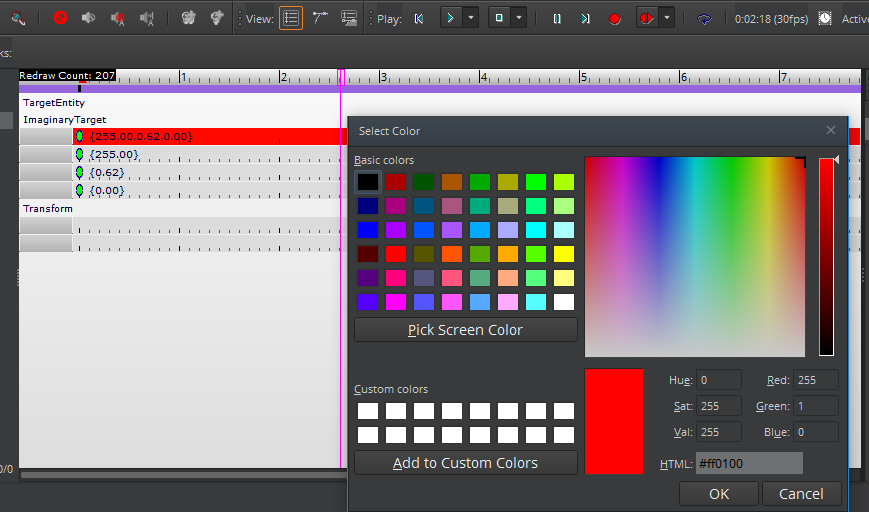
Task: Click the Stop playback button
Action: [x=498, y=18]
